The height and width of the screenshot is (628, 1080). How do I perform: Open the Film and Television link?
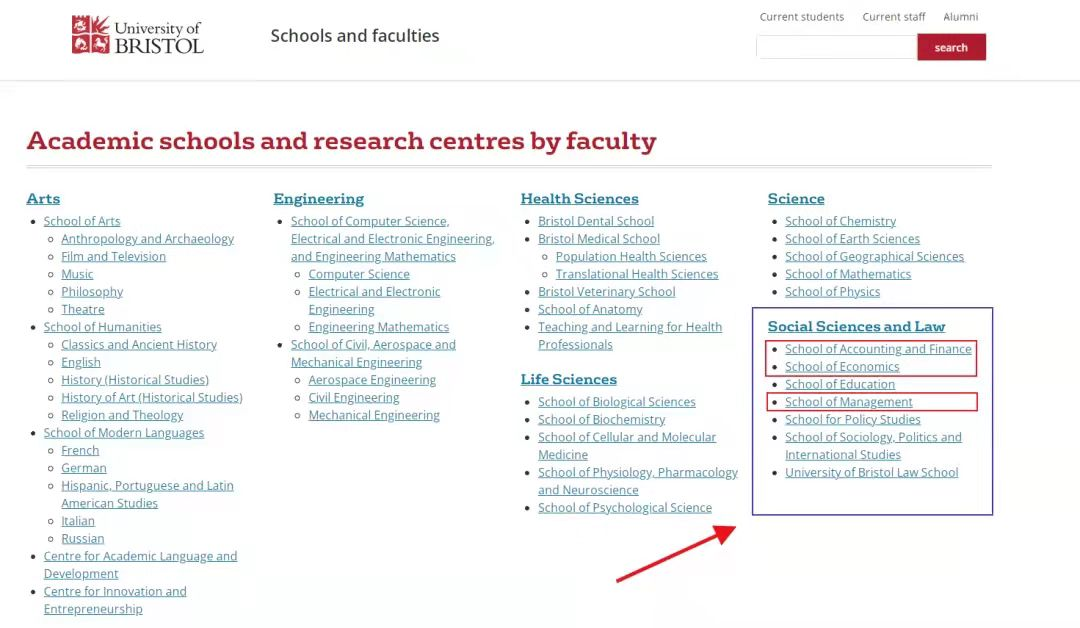pyautogui.click(x=114, y=256)
